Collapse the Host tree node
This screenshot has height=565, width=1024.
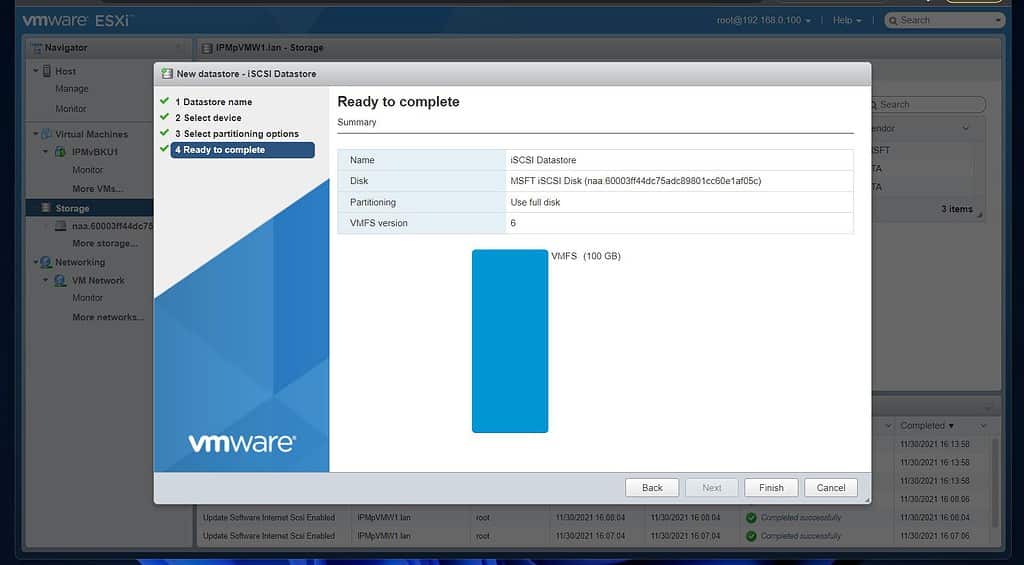(x=36, y=71)
